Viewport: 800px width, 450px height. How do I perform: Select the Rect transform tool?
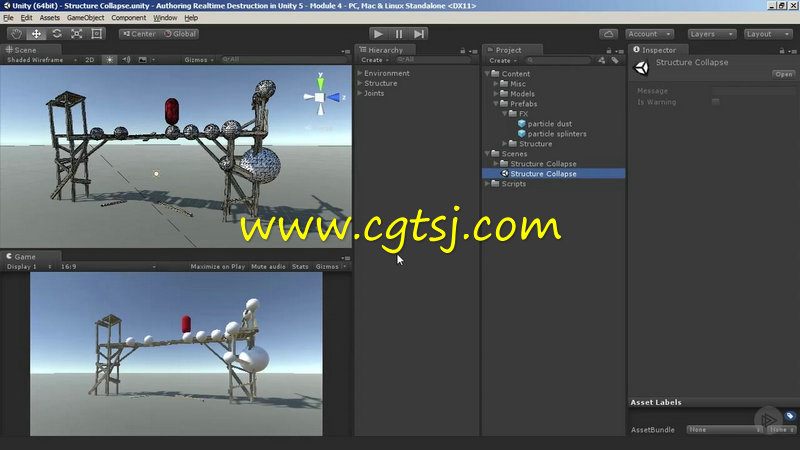pyautogui.click(x=96, y=34)
